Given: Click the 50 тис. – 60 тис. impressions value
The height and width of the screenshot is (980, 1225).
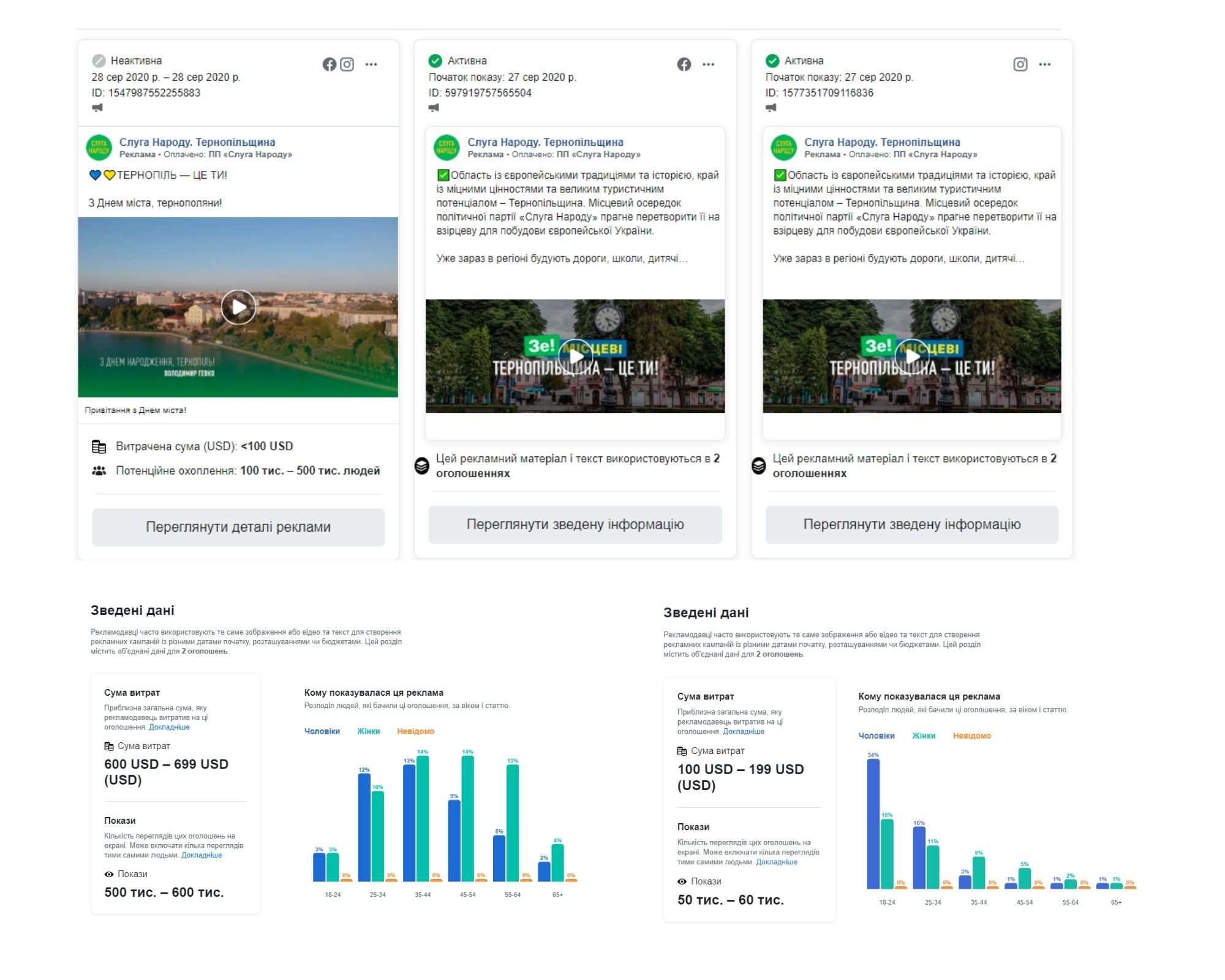Looking at the screenshot, I should 731,900.
